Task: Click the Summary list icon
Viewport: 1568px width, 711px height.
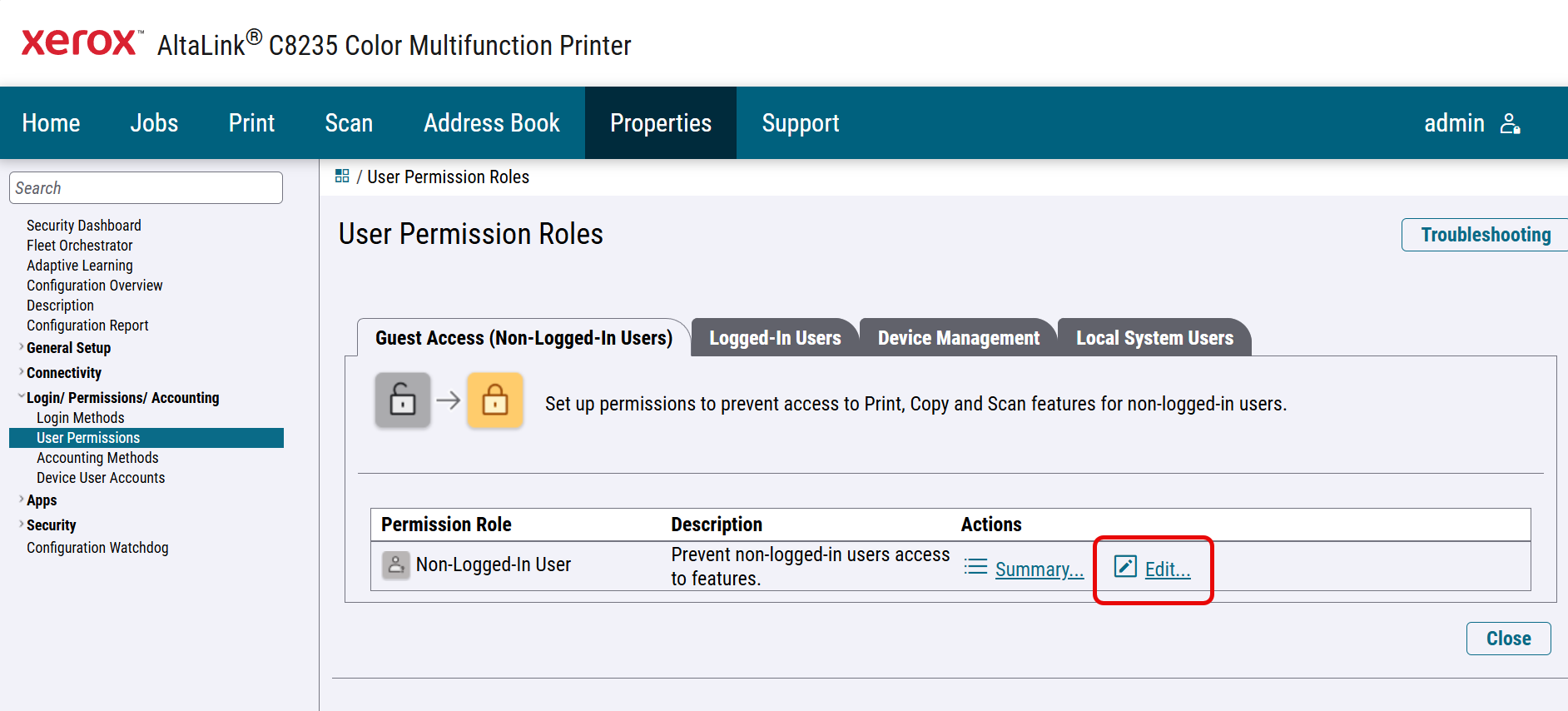Action: pos(975,568)
